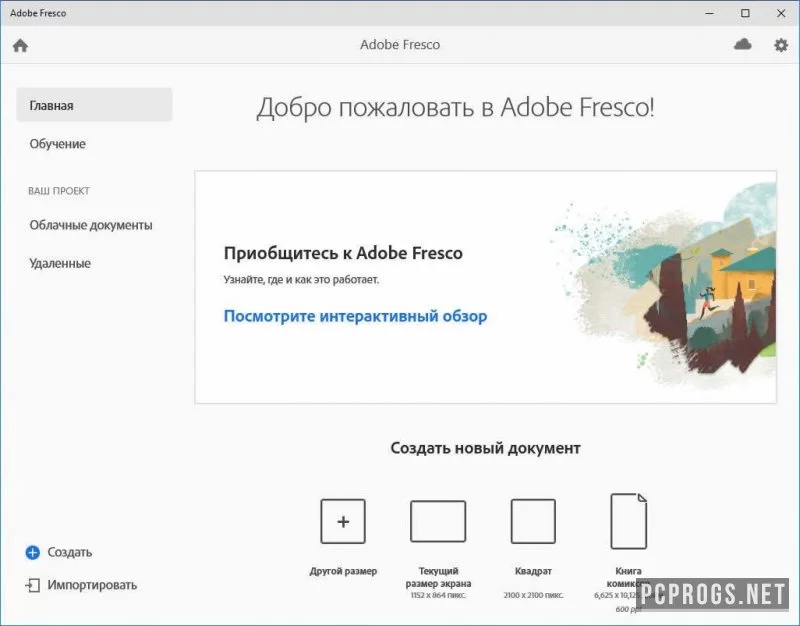Show Облачные документы
The height and width of the screenshot is (626, 800).
pos(91,225)
